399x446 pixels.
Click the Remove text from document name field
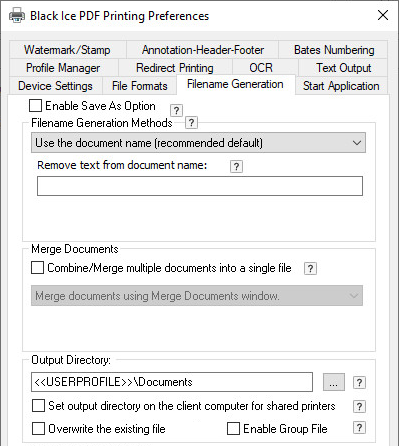(200, 186)
